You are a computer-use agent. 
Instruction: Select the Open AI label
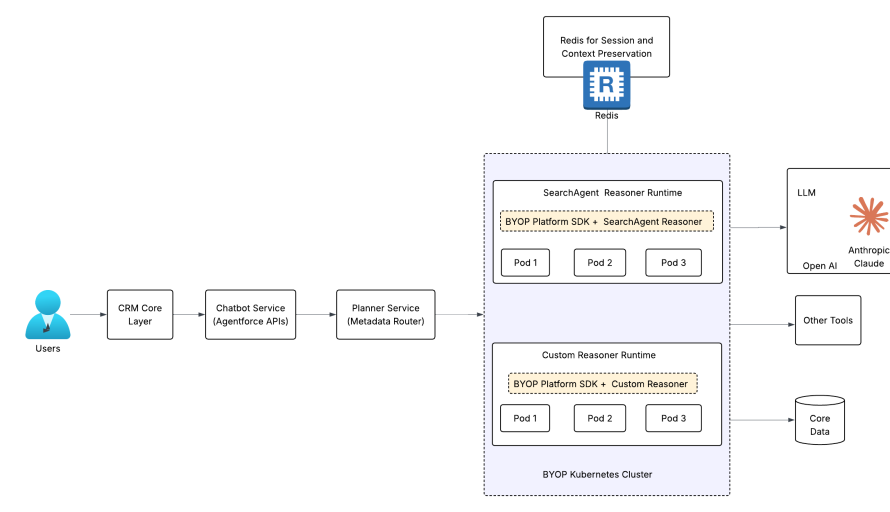point(820,266)
